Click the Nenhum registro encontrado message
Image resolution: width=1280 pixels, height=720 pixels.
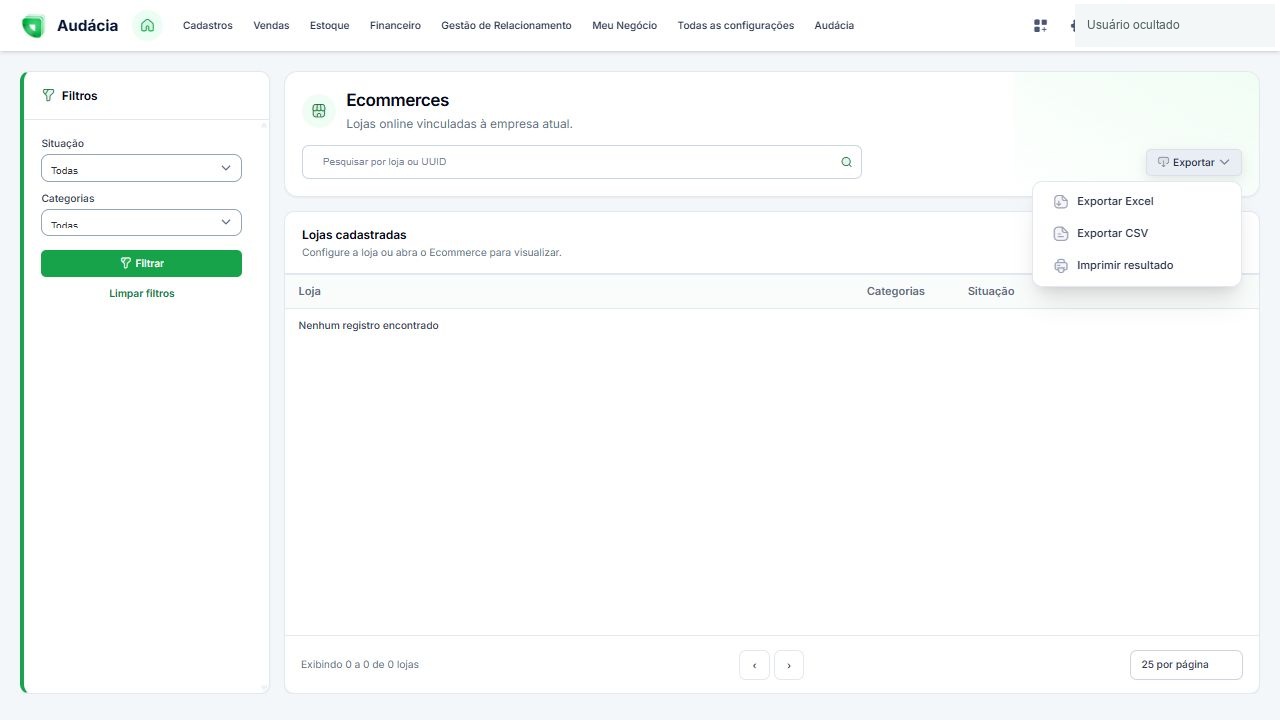tap(368, 326)
